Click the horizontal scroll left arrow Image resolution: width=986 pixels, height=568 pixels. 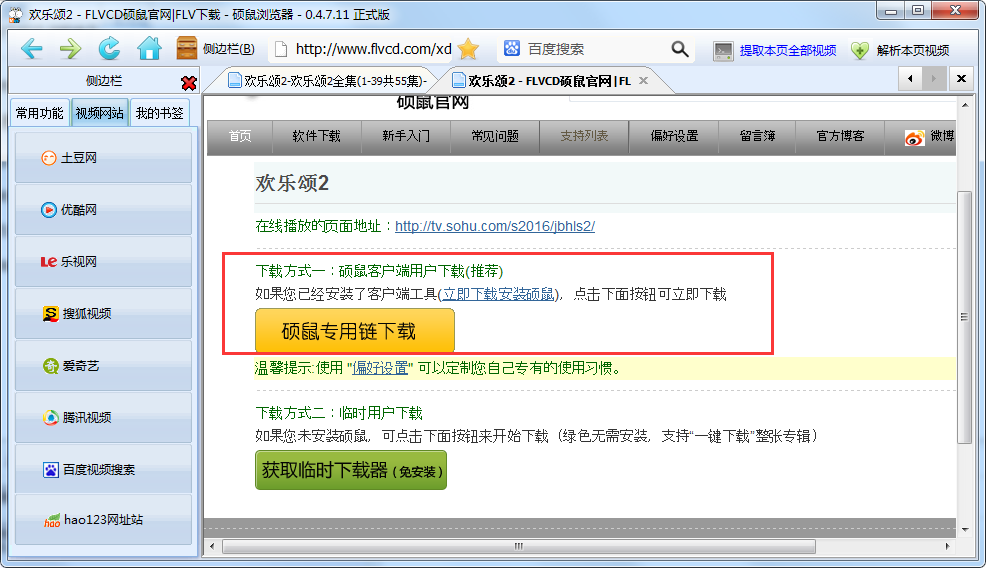coord(212,546)
